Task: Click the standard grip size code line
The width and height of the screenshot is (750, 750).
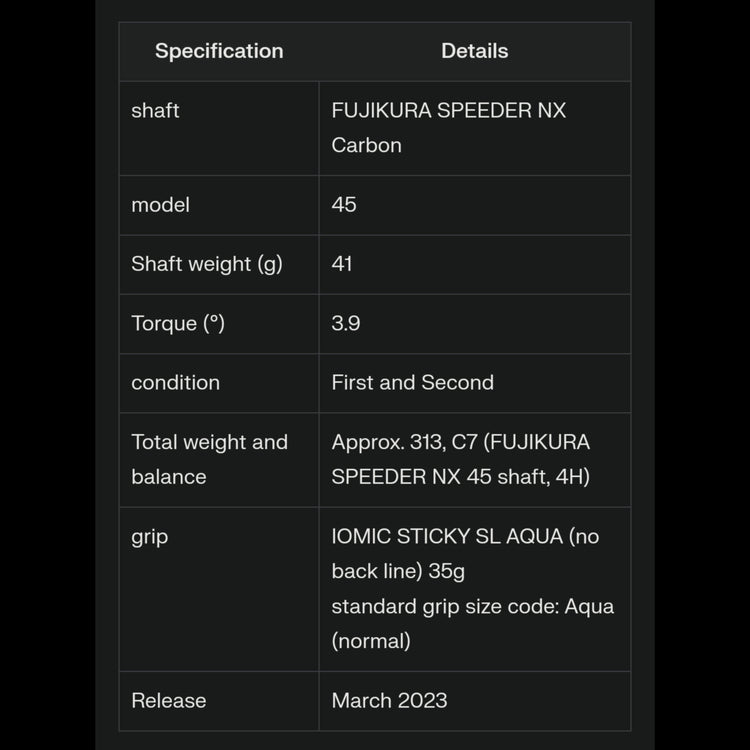Action: (x=472, y=607)
